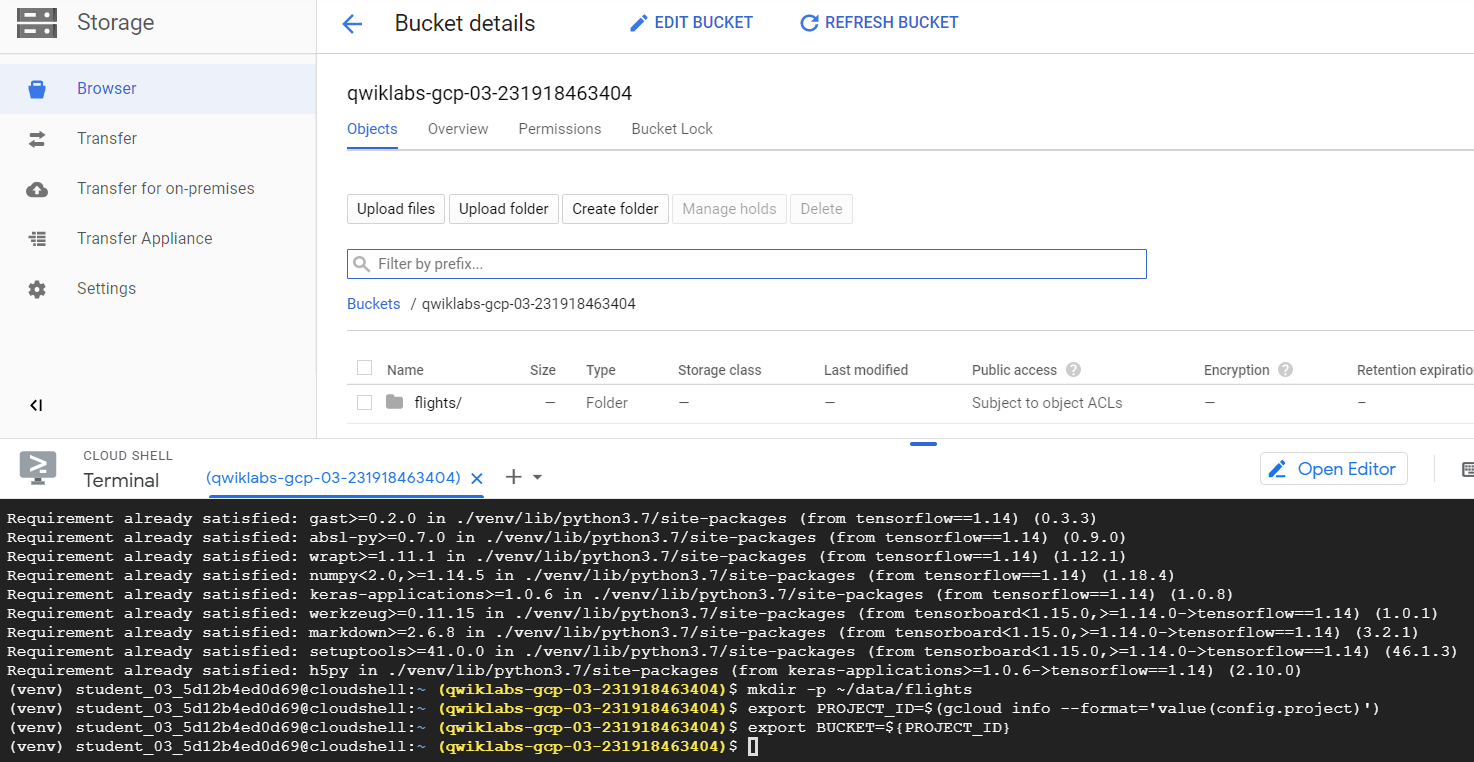The width and height of the screenshot is (1474, 762).
Task: Close the qwiklabs Cloud Shell terminal tab
Action: [x=477, y=478]
